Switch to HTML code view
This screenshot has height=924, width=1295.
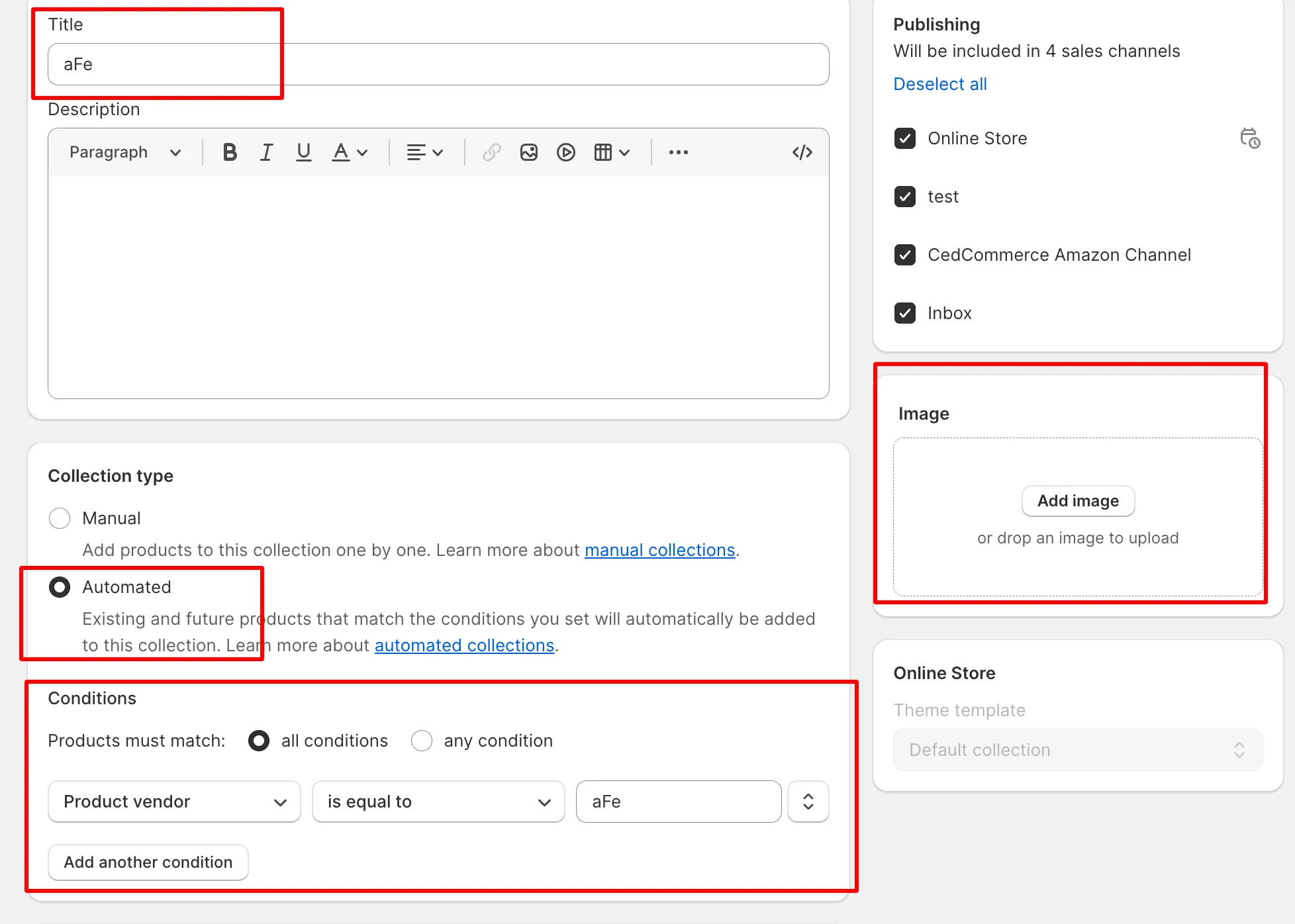(802, 152)
